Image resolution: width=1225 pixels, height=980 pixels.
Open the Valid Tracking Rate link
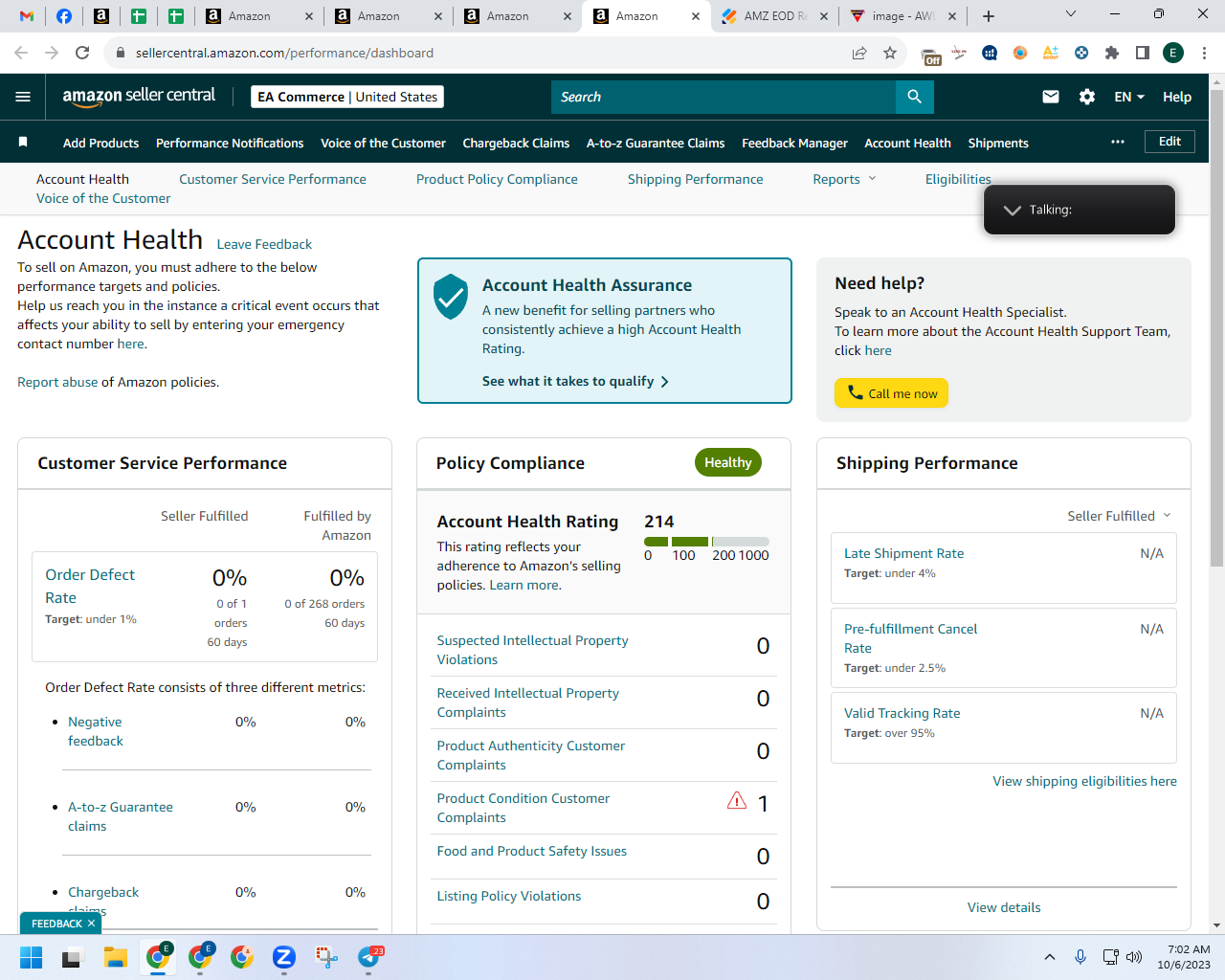pyautogui.click(x=902, y=713)
